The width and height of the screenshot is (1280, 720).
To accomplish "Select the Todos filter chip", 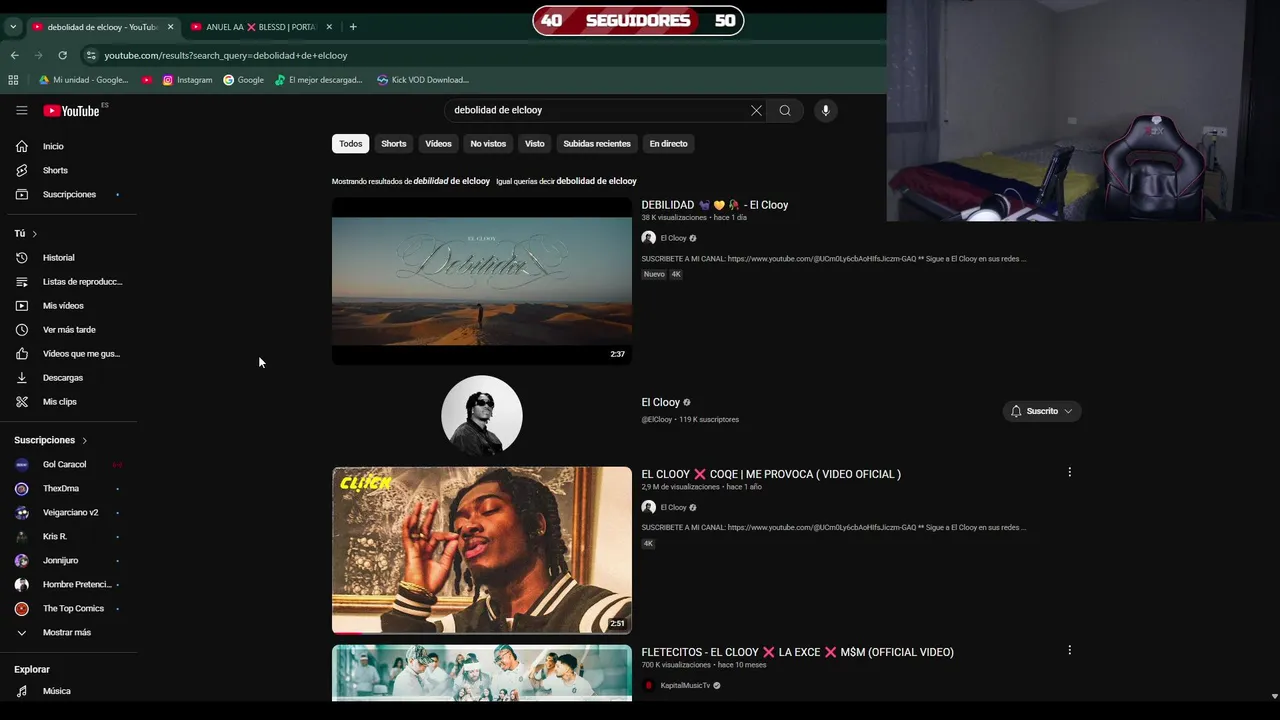I will point(350,144).
